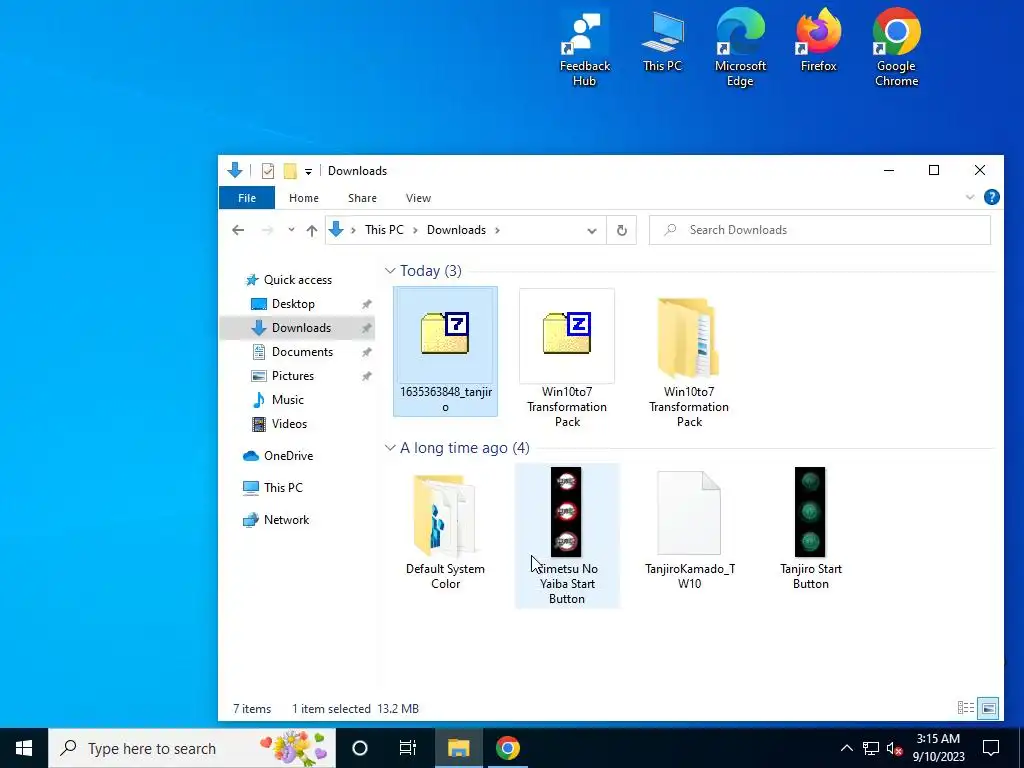The width and height of the screenshot is (1024, 768).
Task: Click the pin icon next to Documents
Action: pos(366,353)
